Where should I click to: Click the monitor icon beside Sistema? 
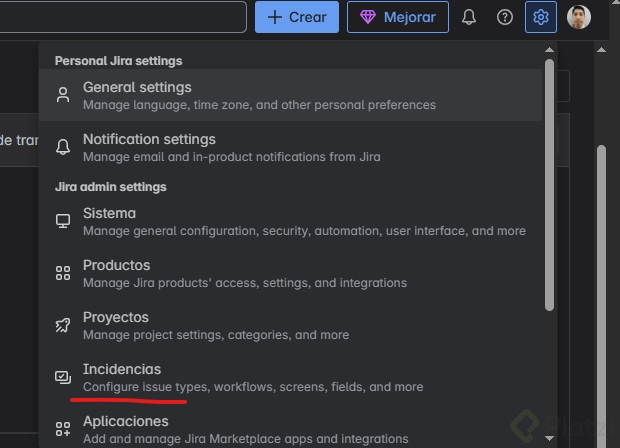(63, 221)
